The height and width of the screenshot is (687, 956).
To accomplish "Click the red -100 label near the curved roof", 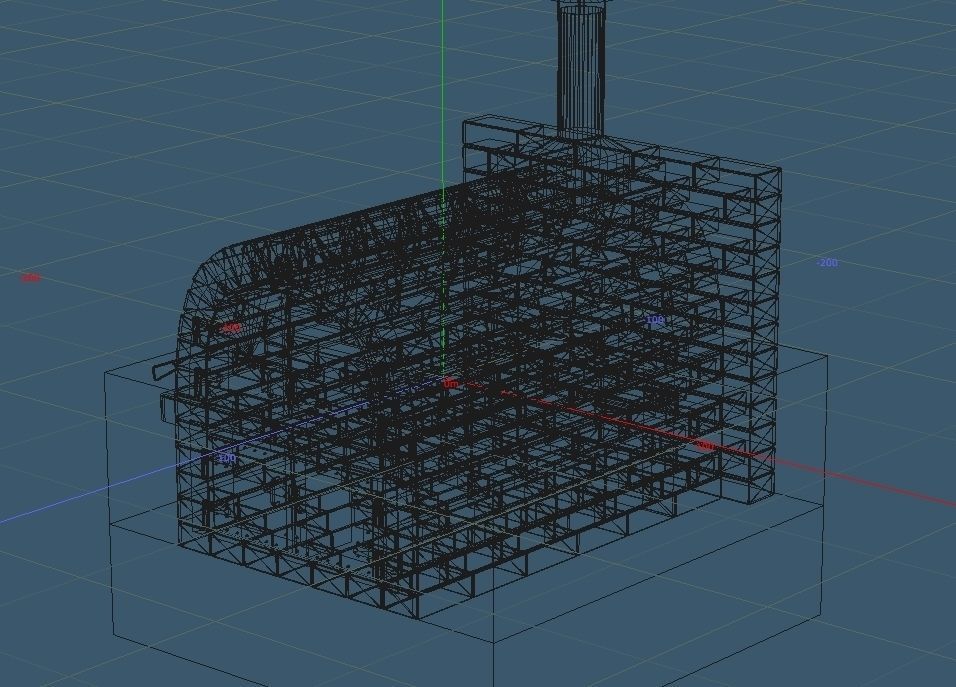I will click(230, 328).
